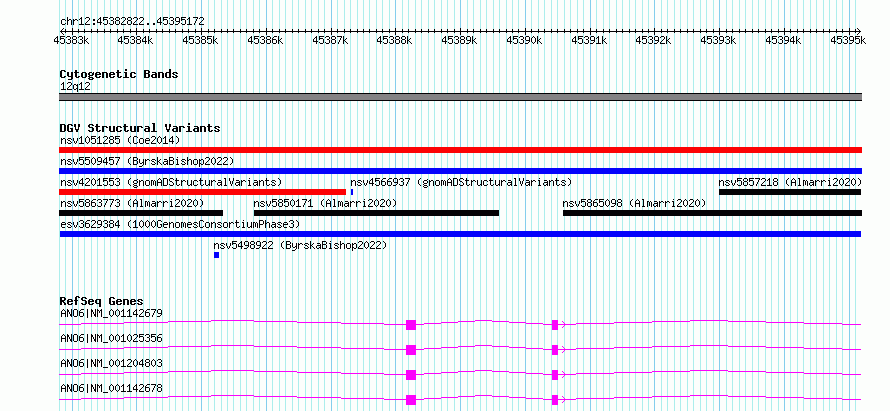
Task: Click the 45385k ruler tick label
Action: pyautogui.click(x=200, y=40)
